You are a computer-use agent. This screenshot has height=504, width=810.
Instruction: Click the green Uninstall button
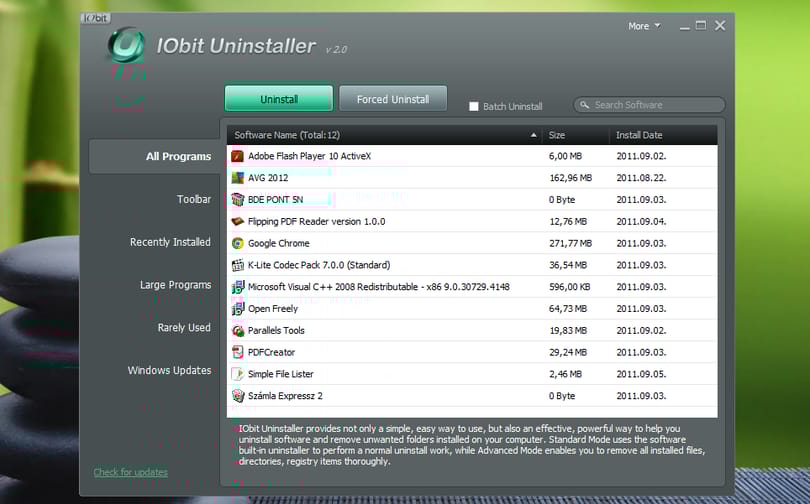pyautogui.click(x=278, y=99)
